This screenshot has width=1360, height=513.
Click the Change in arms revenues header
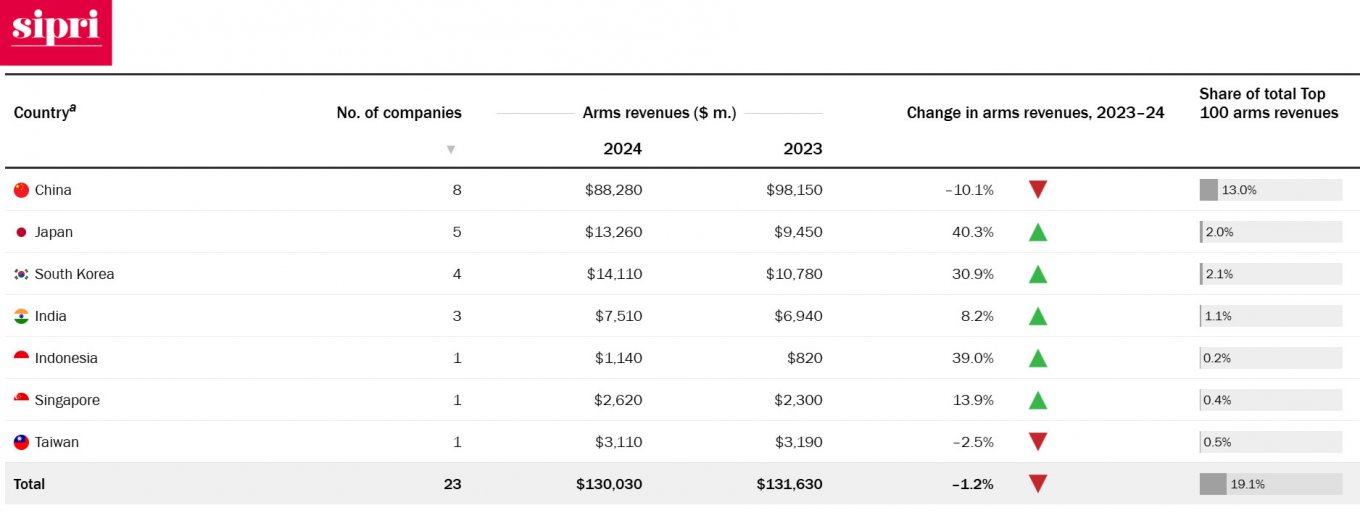tap(1035, 113)
